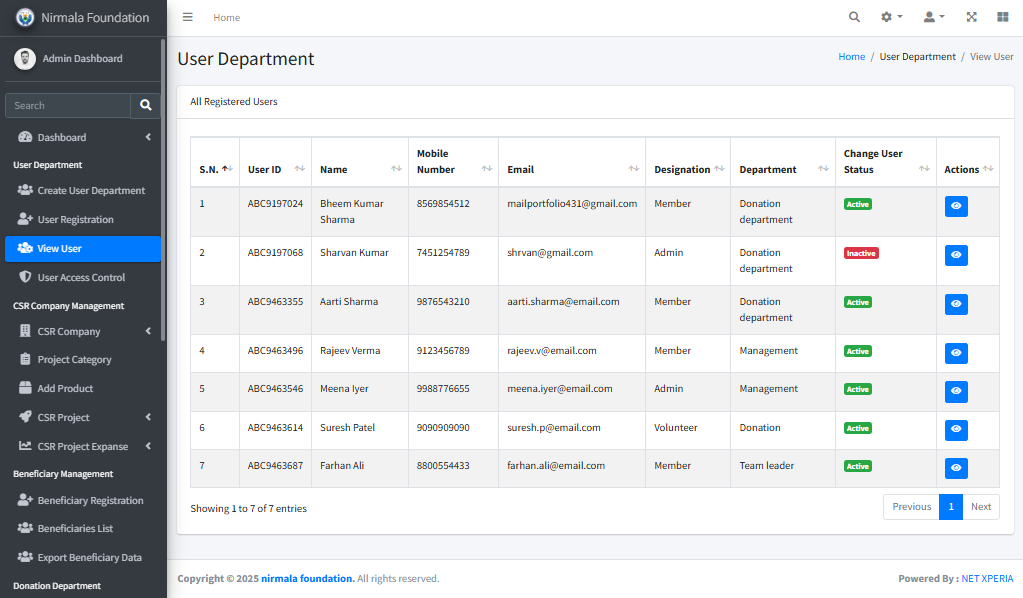Open the user profile dropdown in navbar
1023x598 pixels.
tap(933, 17)
